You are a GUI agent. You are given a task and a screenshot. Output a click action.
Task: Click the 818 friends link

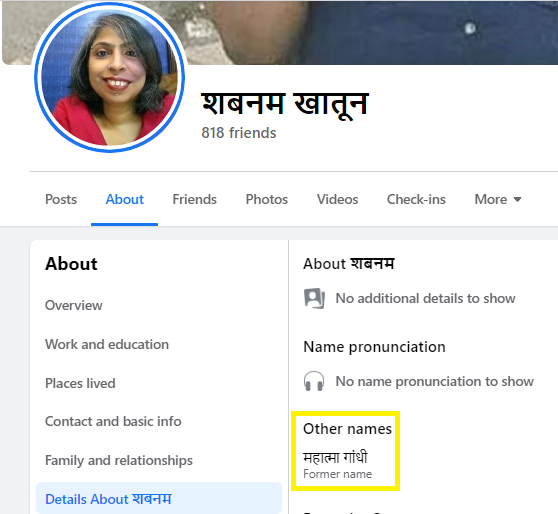[x=239, y=133]
